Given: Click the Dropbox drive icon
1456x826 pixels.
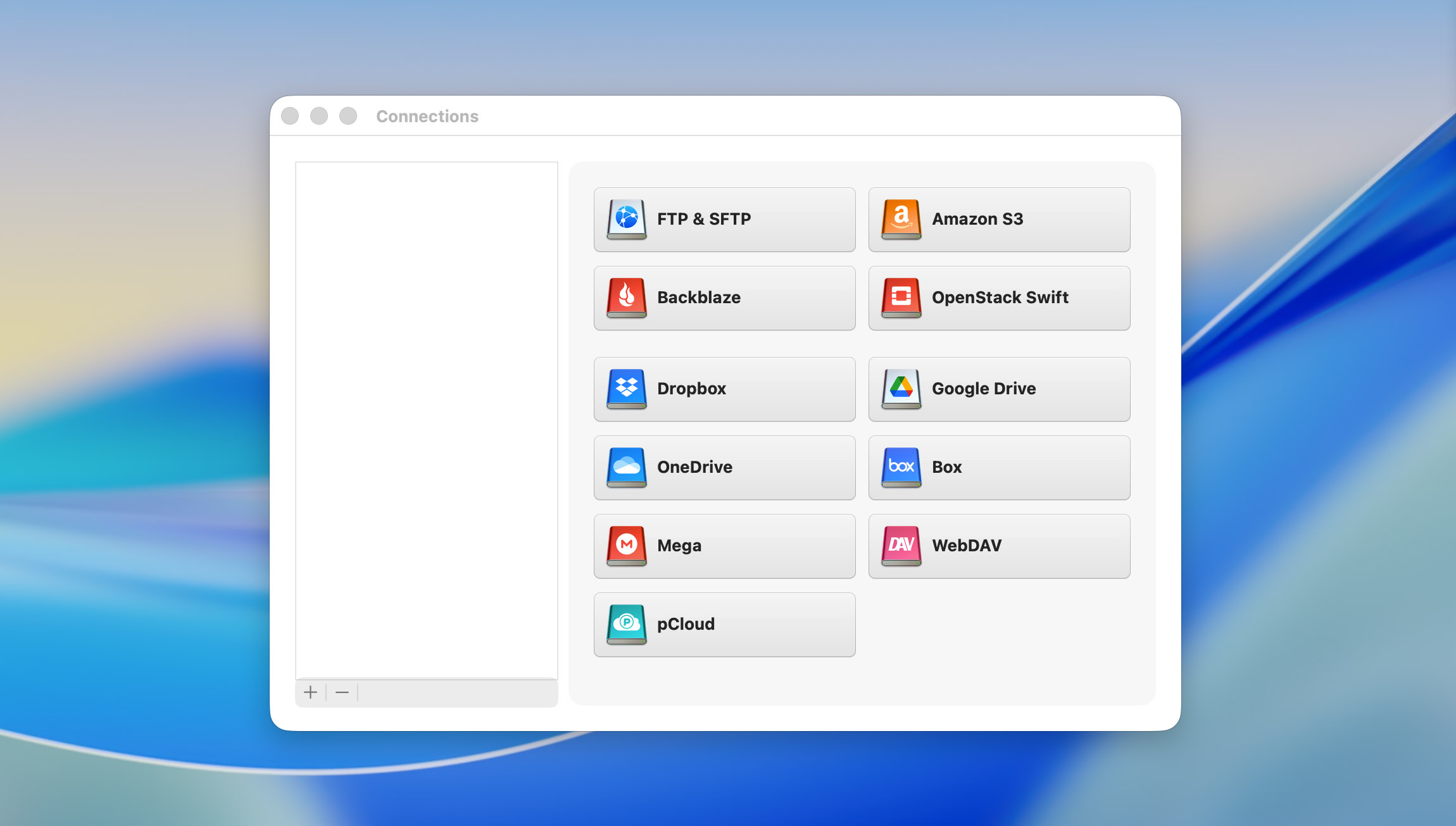Looking at the screenshot, I should point(625,389).
